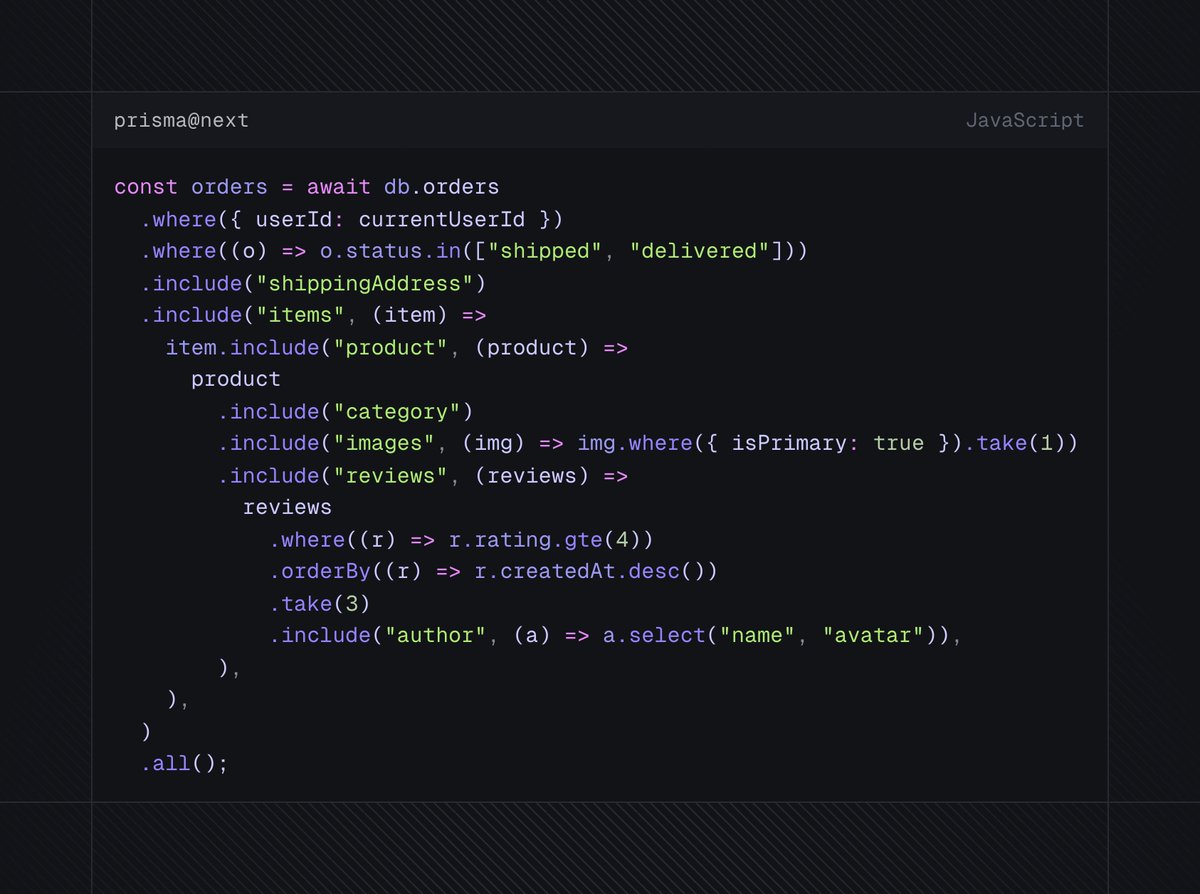
Task: Click the true value after isPrimary
Action: [898, 443]
